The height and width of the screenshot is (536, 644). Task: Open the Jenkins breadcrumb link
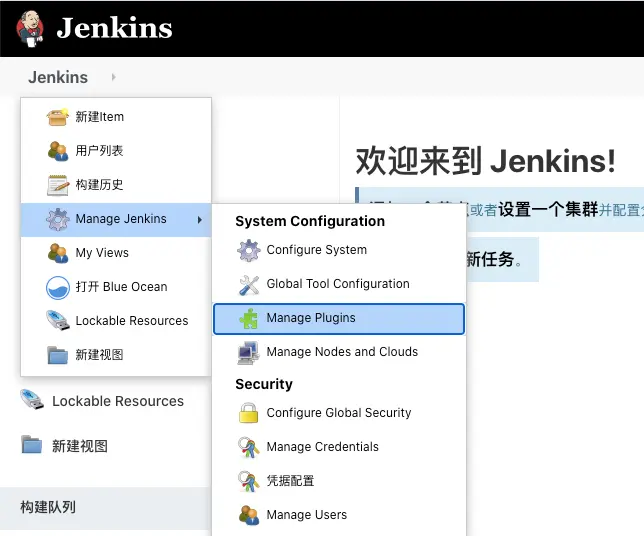[x=58, y=77]
